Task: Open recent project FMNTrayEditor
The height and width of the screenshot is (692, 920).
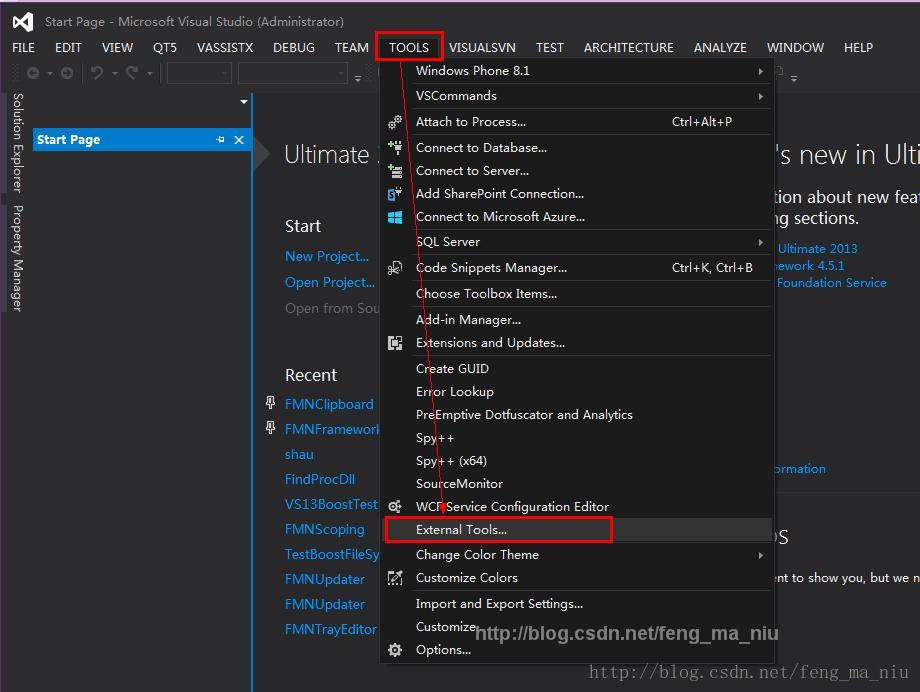Action: coord(330,629)
